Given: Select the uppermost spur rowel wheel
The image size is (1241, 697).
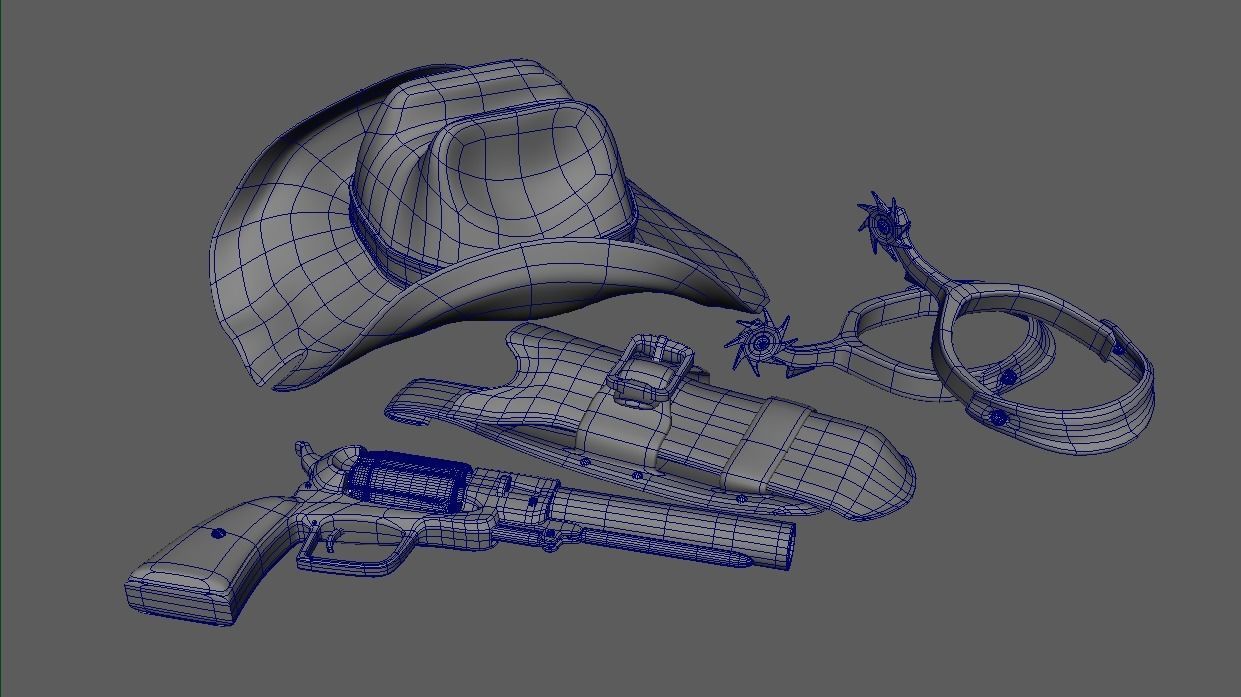Looking at the screenshot, I should point(882,226).
